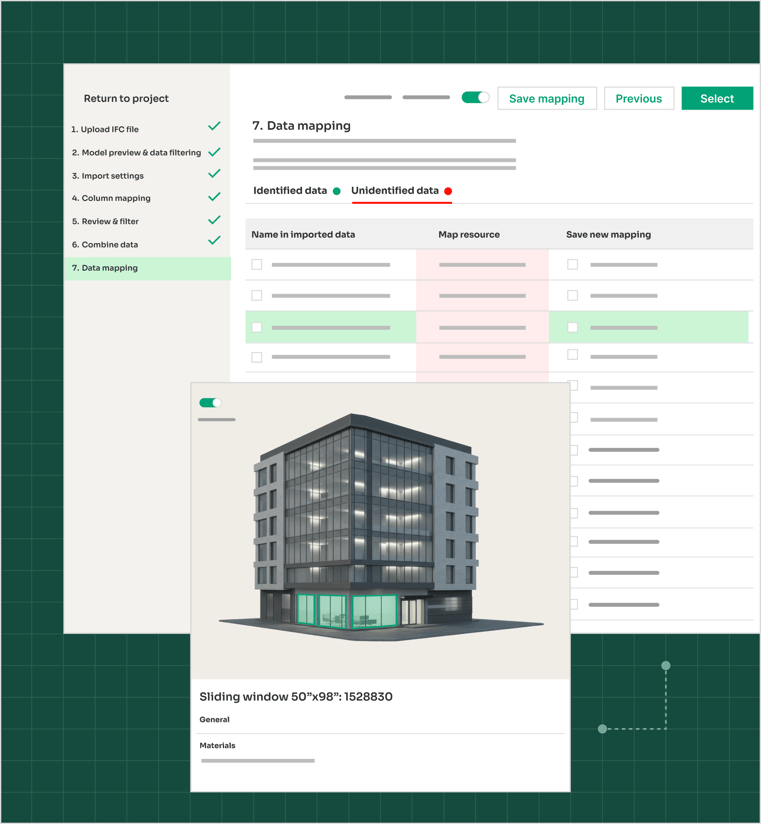Screen dimensions: 761x824
Task: Toggle the green switch beside Save mapping
Action: pos(475,98)
